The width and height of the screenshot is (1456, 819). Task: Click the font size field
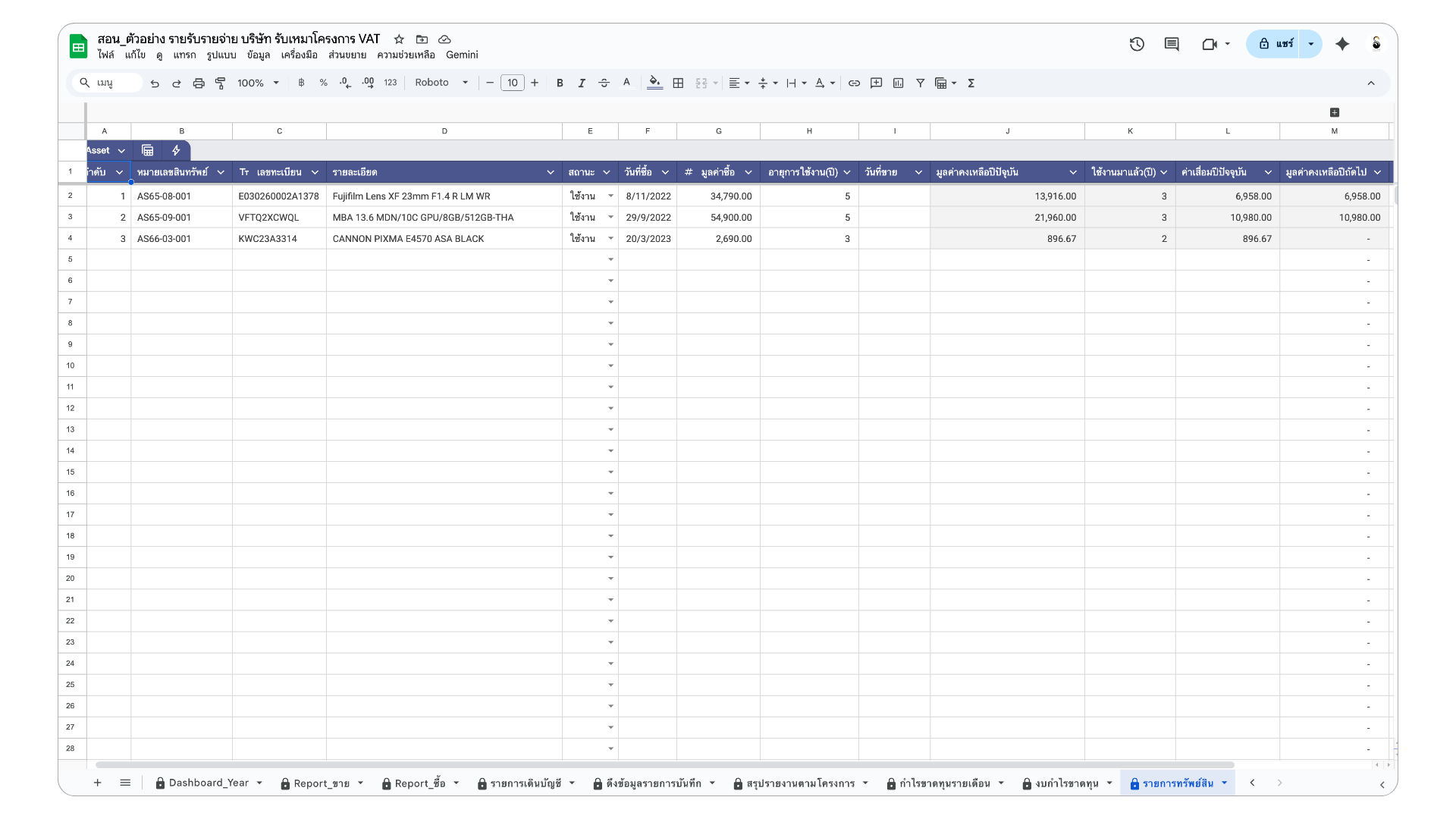click(x=513, y=83)
